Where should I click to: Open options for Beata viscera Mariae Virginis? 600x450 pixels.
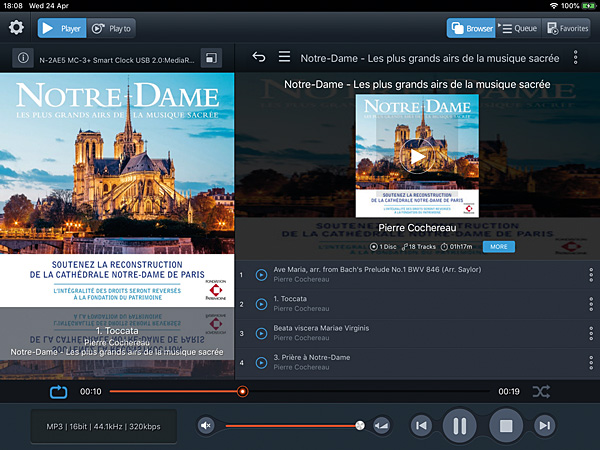[591, 334]
